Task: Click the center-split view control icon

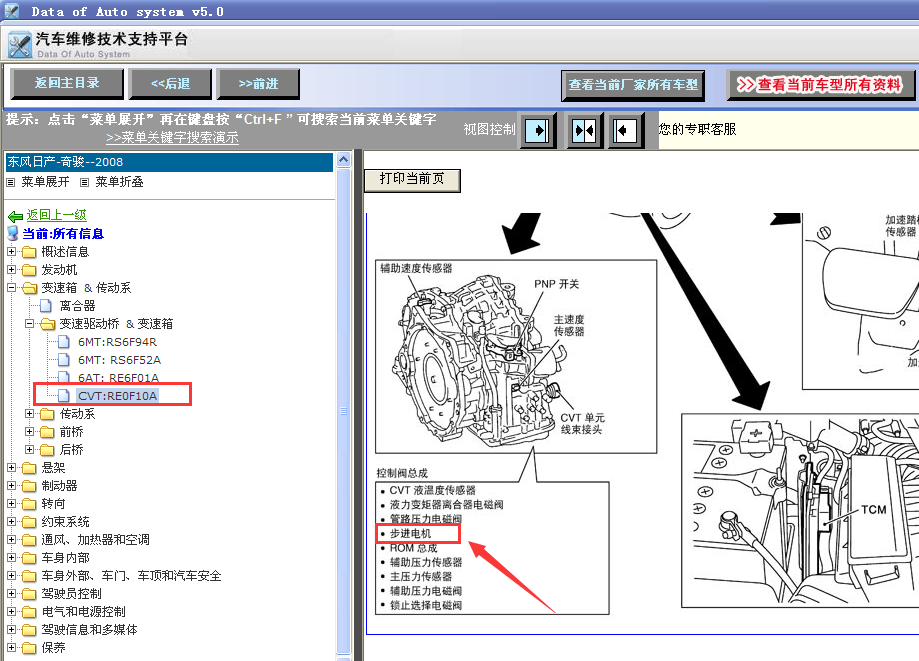Action: [x=584, y=130]
